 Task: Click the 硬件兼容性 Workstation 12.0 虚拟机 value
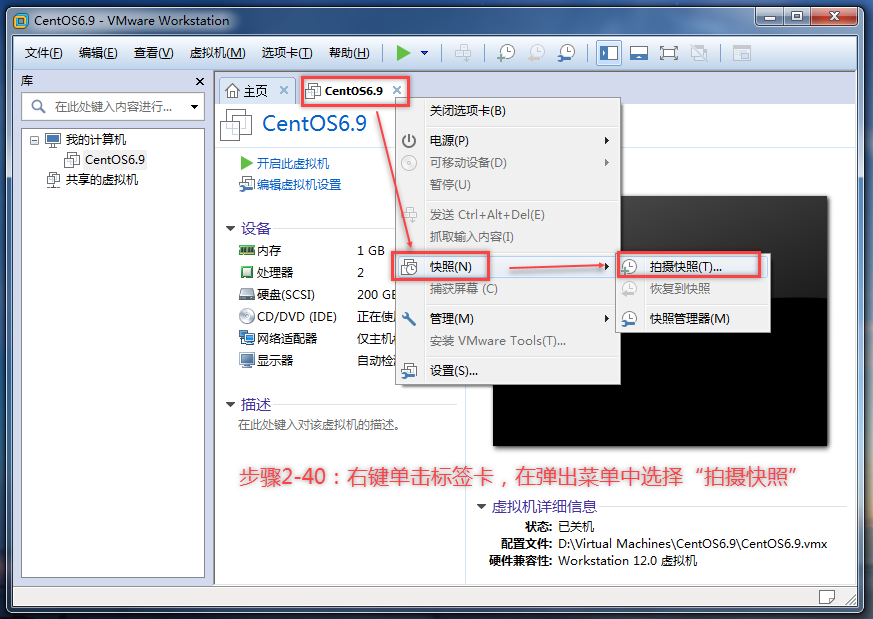[627, 561]
